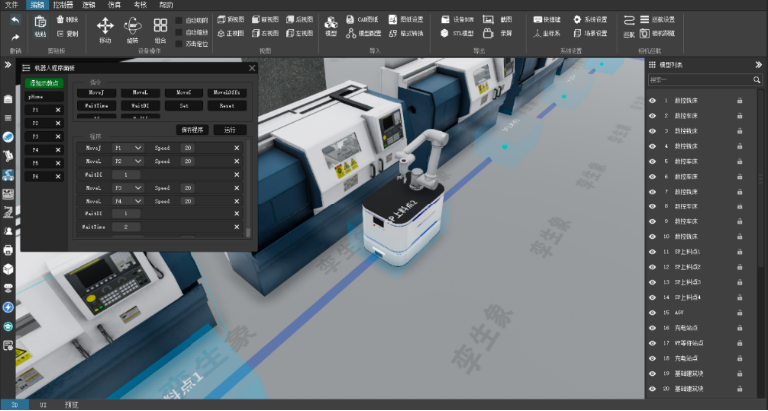Viewport: 768px width, 411px height.
Task: Open the 帮助 menu
Action: [167, 4]
